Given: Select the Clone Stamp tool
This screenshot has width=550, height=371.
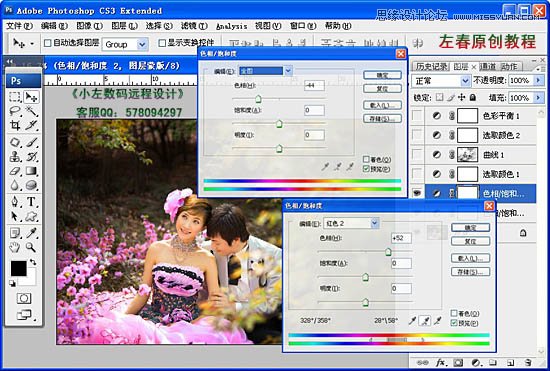Looking at the screenshot, I should click(x=15, y=156).
